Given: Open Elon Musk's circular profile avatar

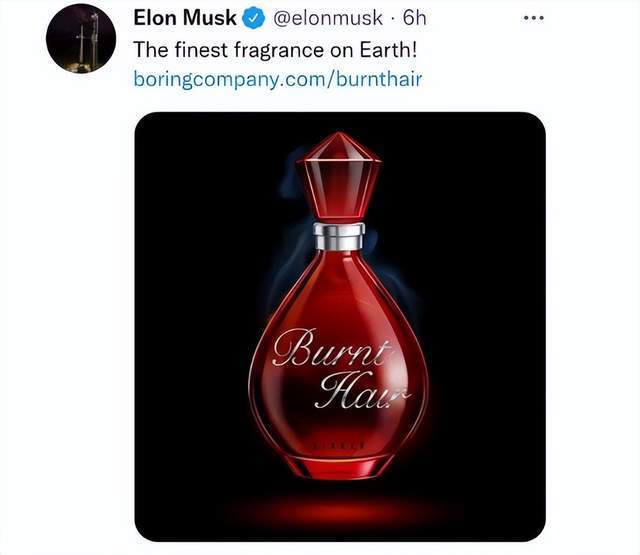Looking at the screenshot, I should tap(81, 38).
